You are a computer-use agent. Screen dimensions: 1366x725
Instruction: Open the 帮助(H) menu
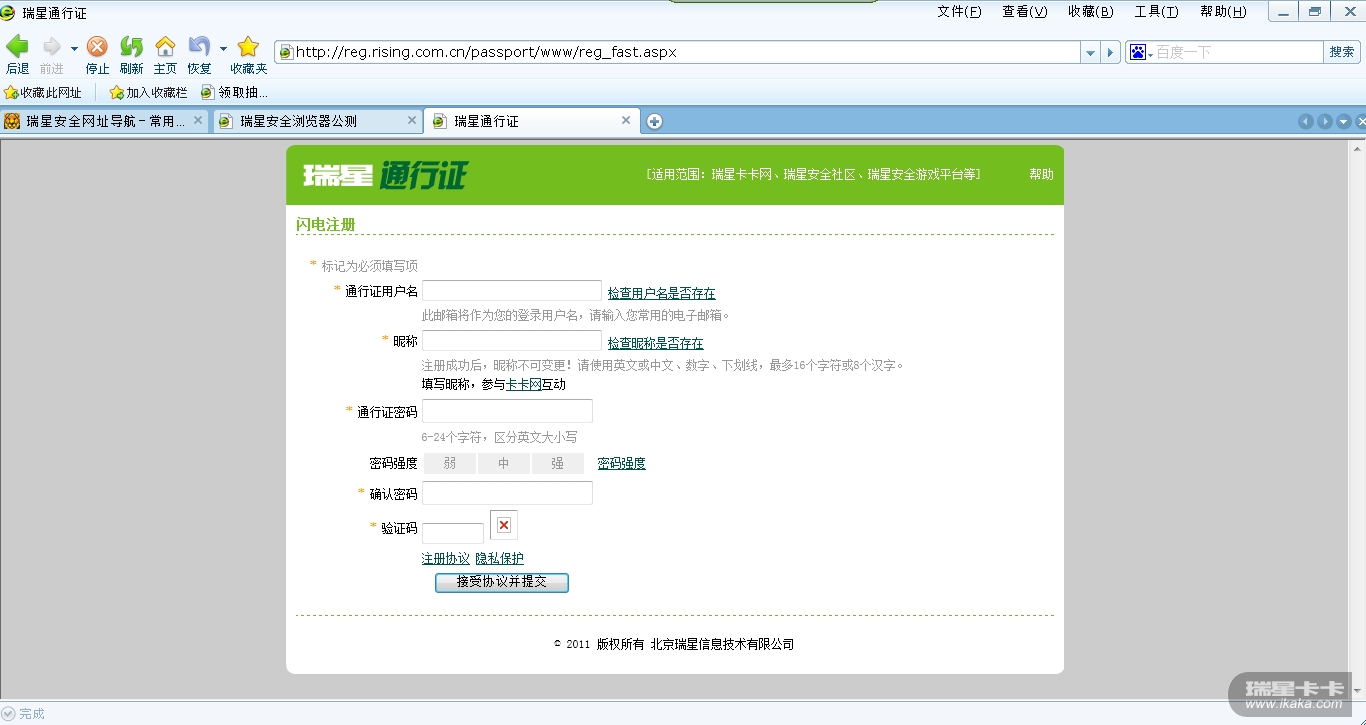1223,12
